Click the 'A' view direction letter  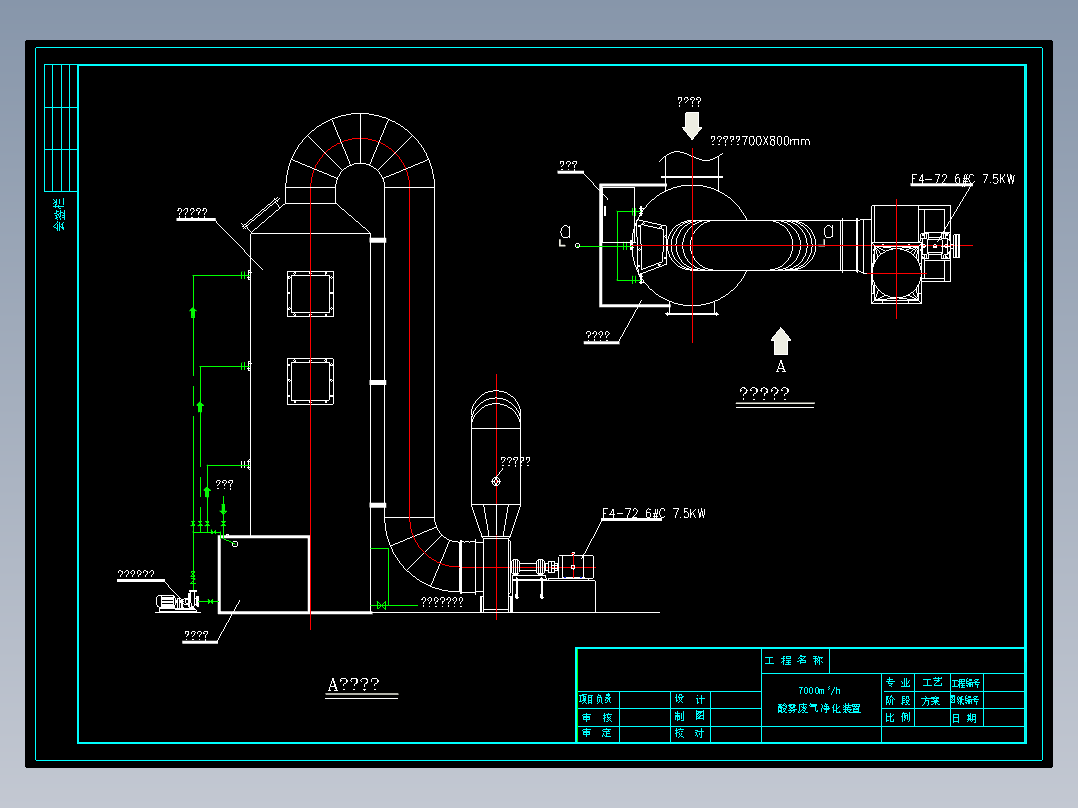pyautogui.click(x=781, y=367)
